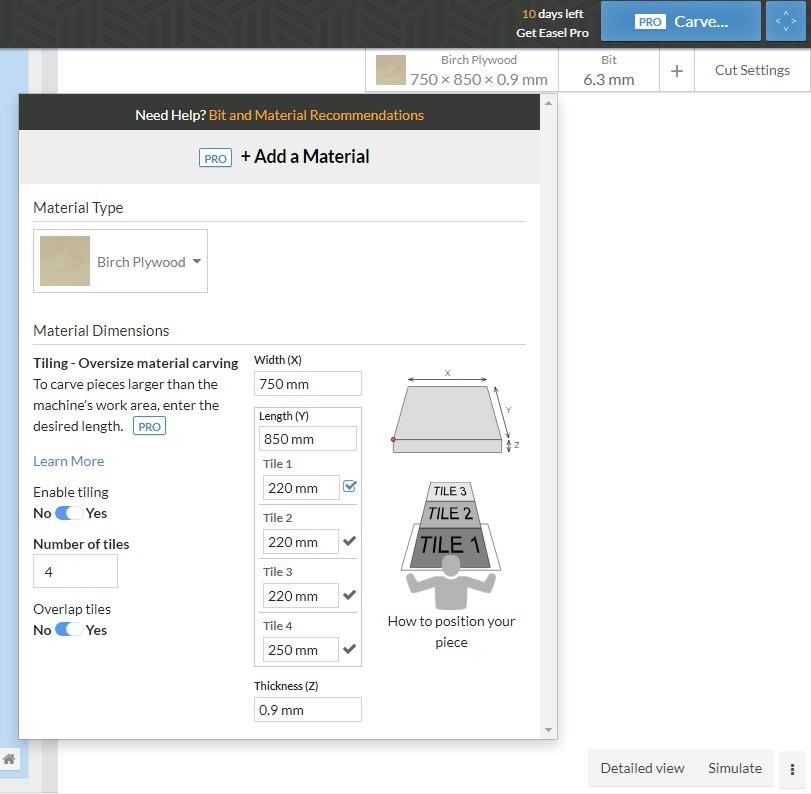Open the three-dot menu beside Simulate

click(792, 769)
